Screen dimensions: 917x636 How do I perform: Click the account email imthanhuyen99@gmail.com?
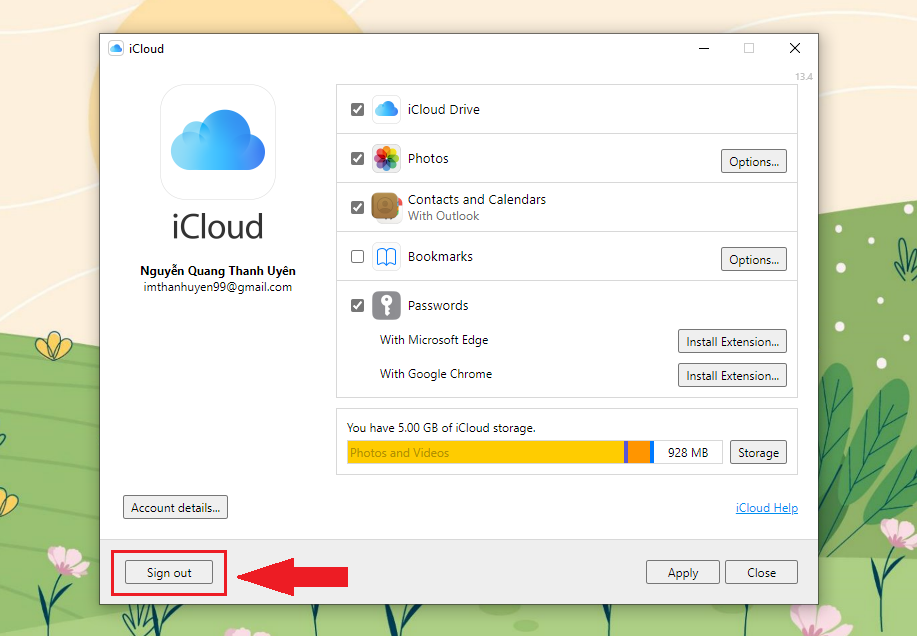[218, 287]
